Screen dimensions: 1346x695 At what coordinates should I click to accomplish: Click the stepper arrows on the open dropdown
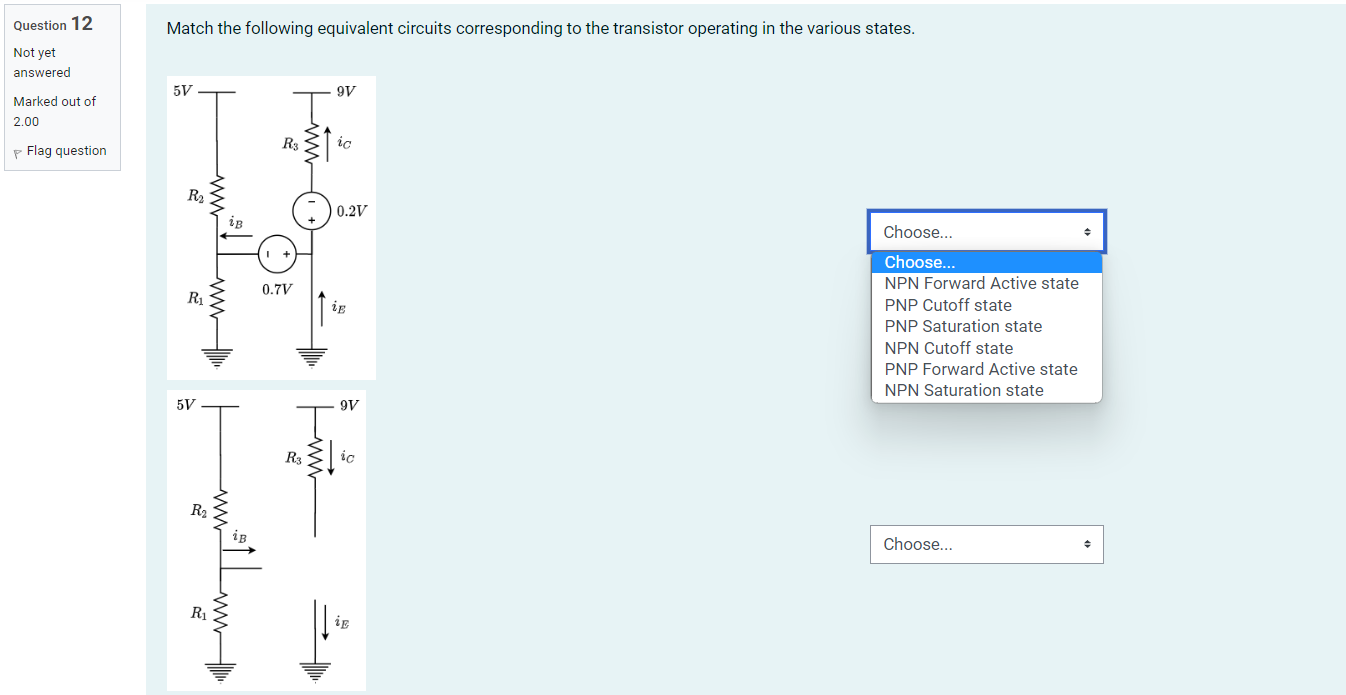(x=1088, y=231)
